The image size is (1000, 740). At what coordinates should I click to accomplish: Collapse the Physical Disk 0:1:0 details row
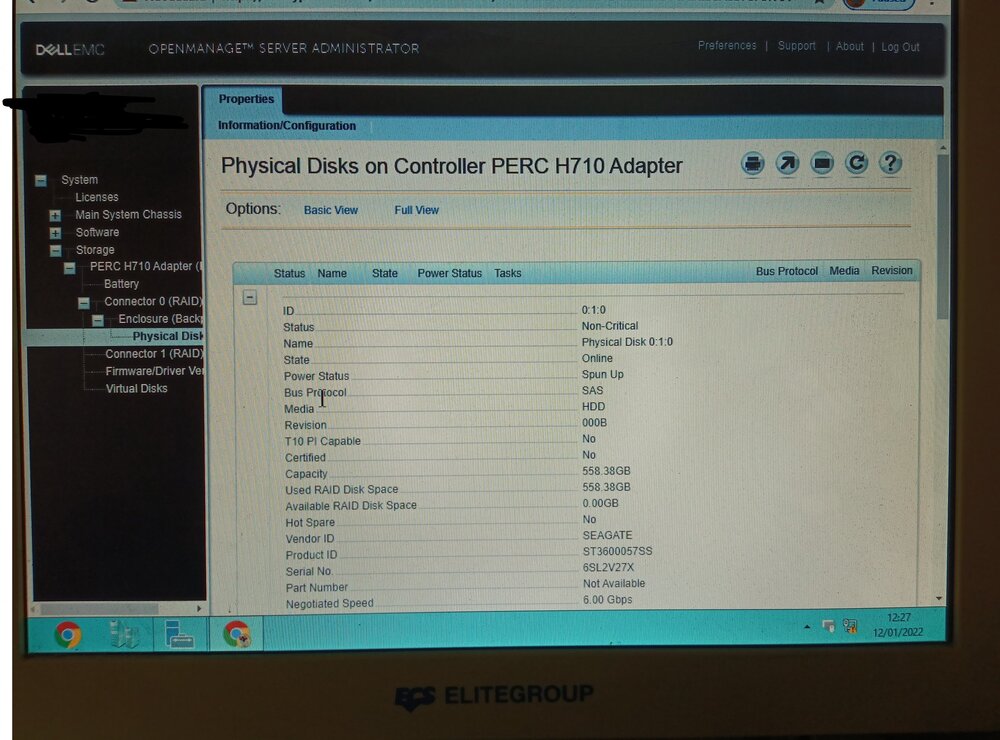[250, 297]
